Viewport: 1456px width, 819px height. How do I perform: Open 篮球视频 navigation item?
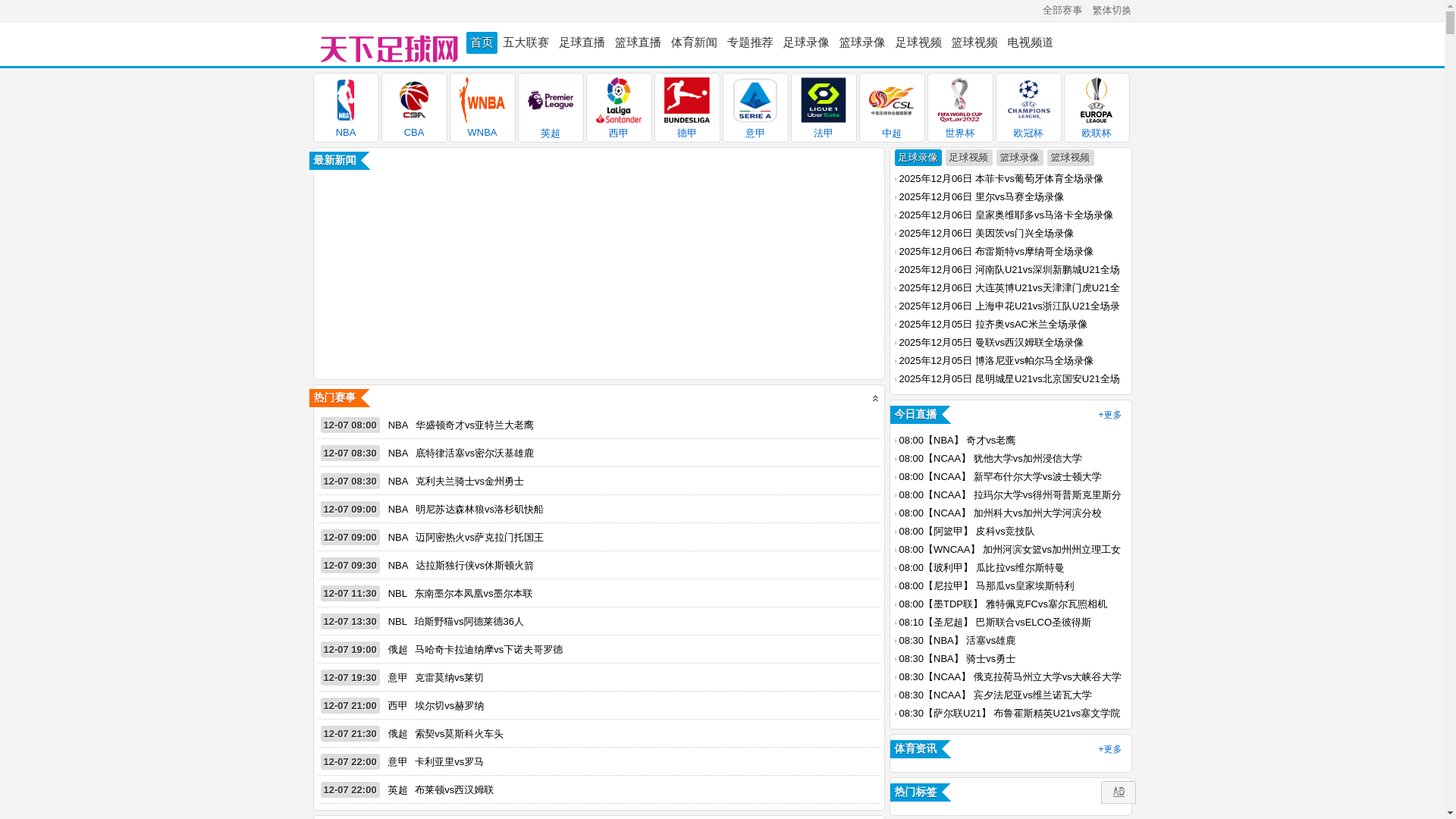coord(974,42)
